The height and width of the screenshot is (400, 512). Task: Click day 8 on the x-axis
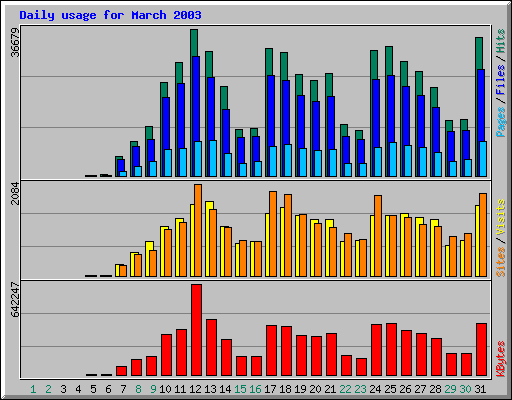(x=138, y=389)
